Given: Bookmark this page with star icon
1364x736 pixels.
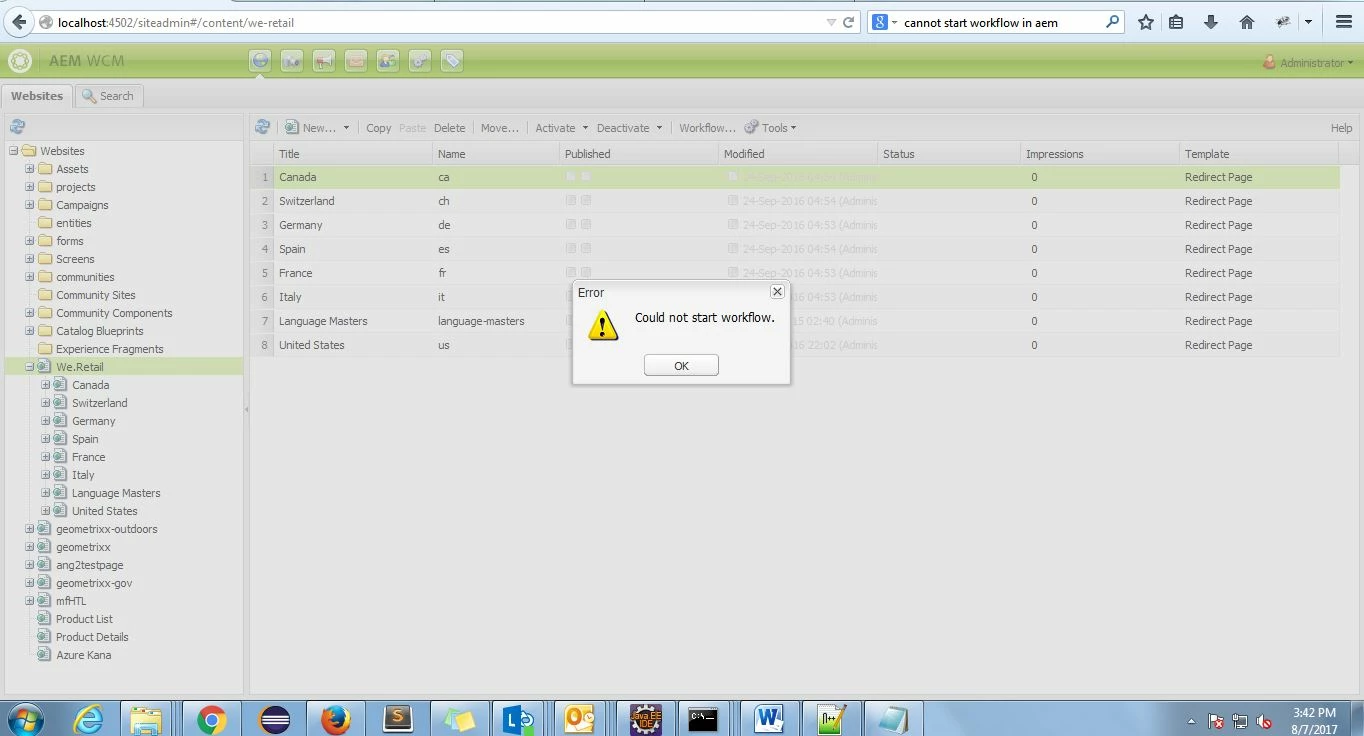Looking at the screenshot, I should pos(1146,22).
